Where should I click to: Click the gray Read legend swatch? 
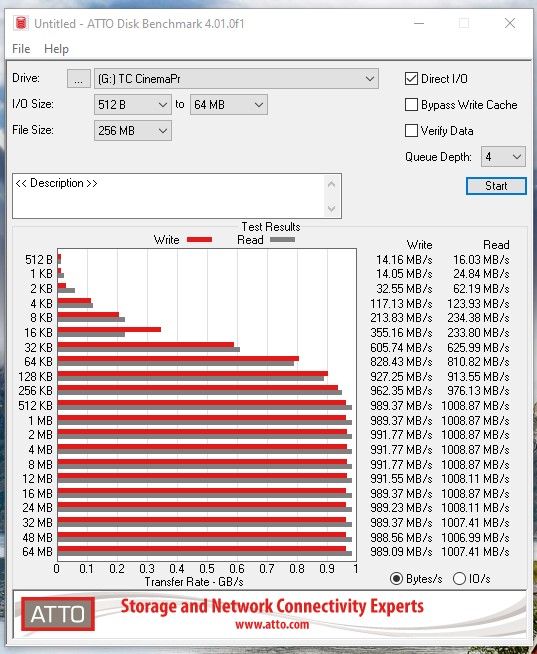click(282, 239)
